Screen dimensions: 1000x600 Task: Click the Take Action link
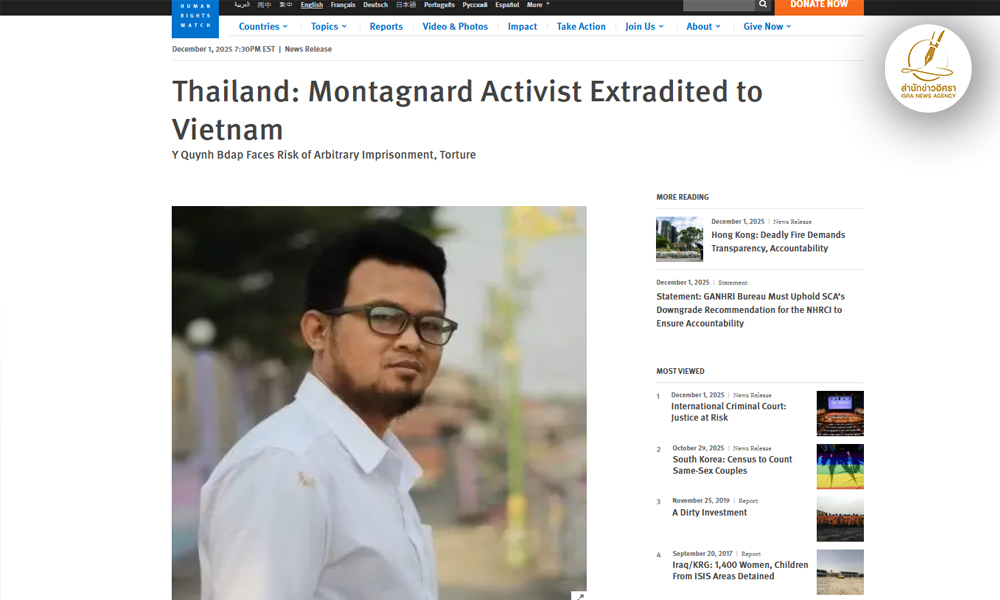581,26
